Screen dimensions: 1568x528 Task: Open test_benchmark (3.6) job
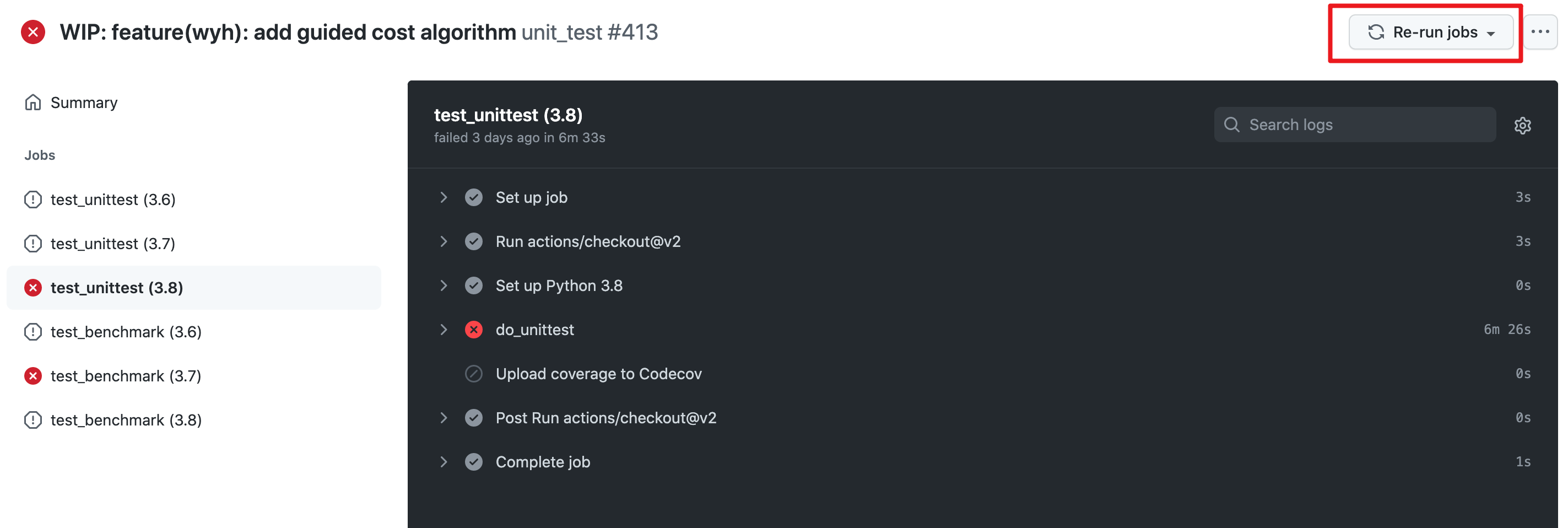click(126, 332)
